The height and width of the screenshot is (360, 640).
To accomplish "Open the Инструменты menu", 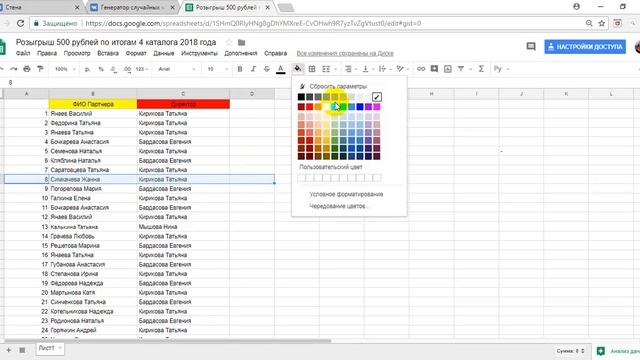I will pyautogui.click(x=199, y=53).
